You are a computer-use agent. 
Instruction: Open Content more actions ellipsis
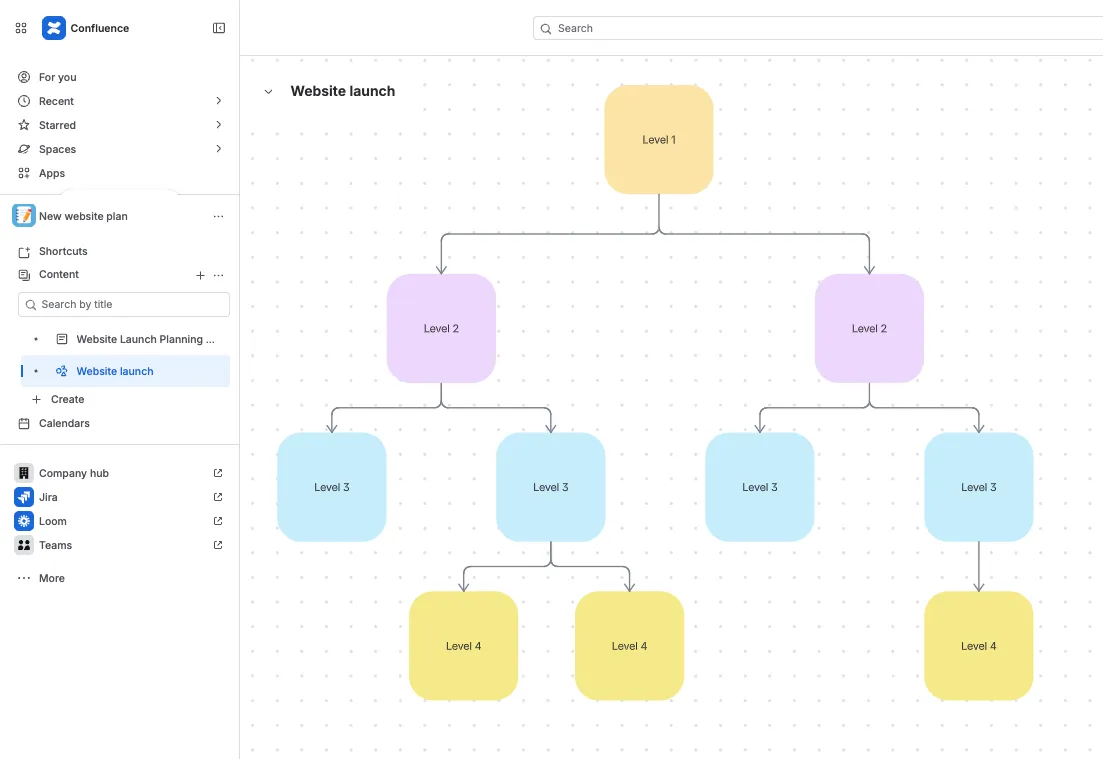tap(219, 276)
